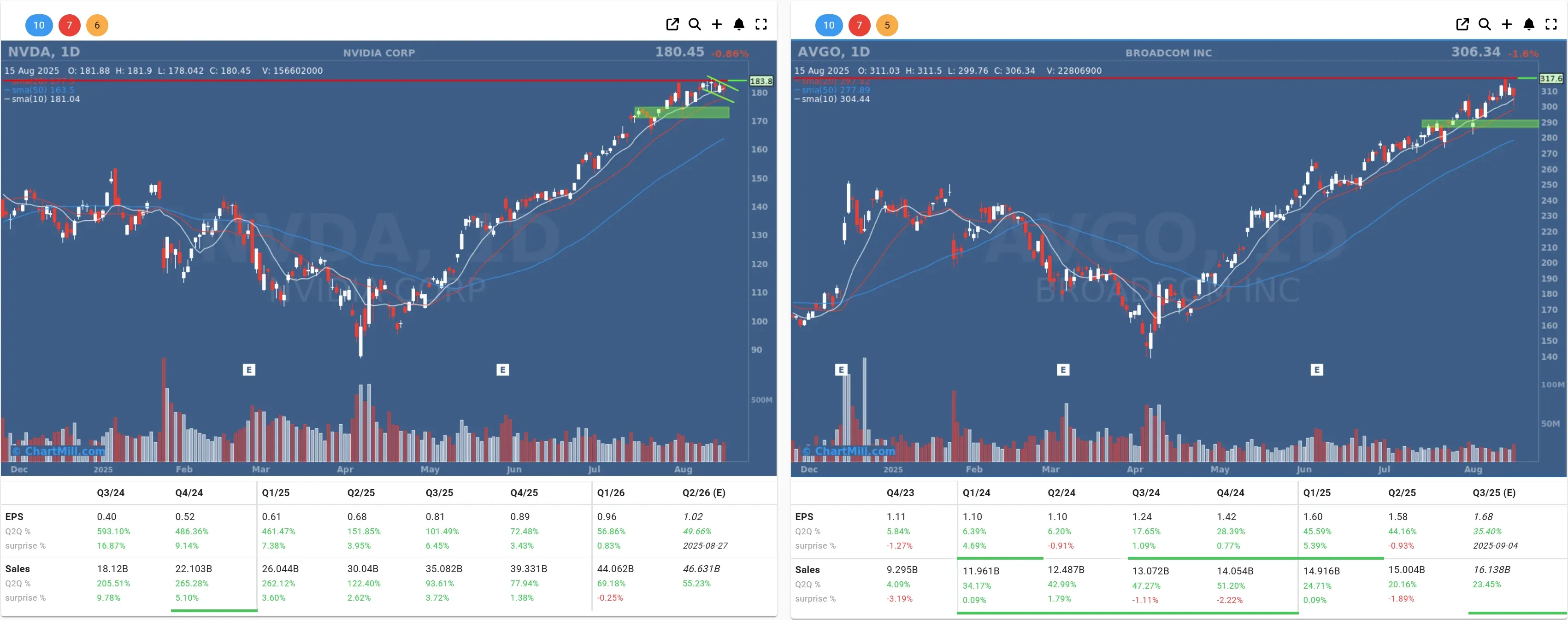Click AVGO Q3/25 (E) column header
The width and height of the screenshot is (1568, 620).
(1494, 493)
